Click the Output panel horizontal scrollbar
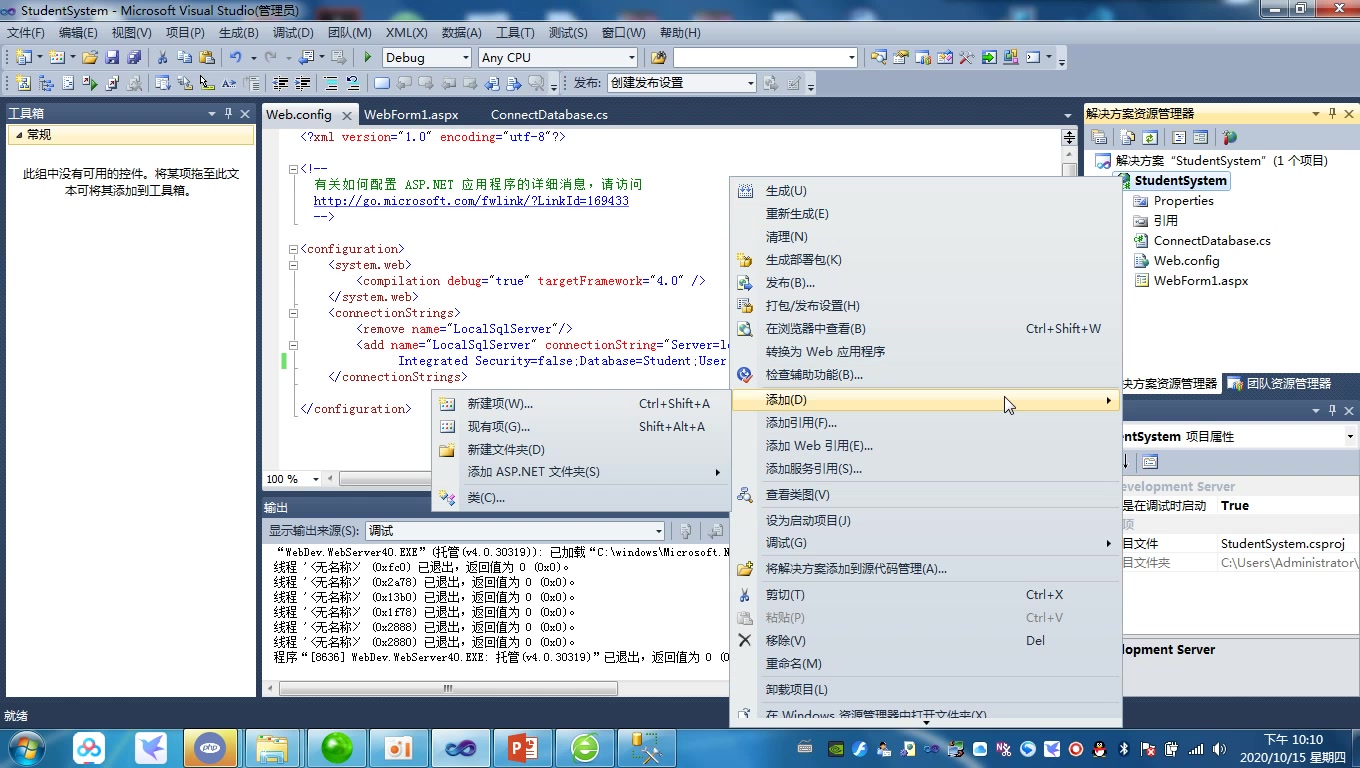 click(448, 689)
